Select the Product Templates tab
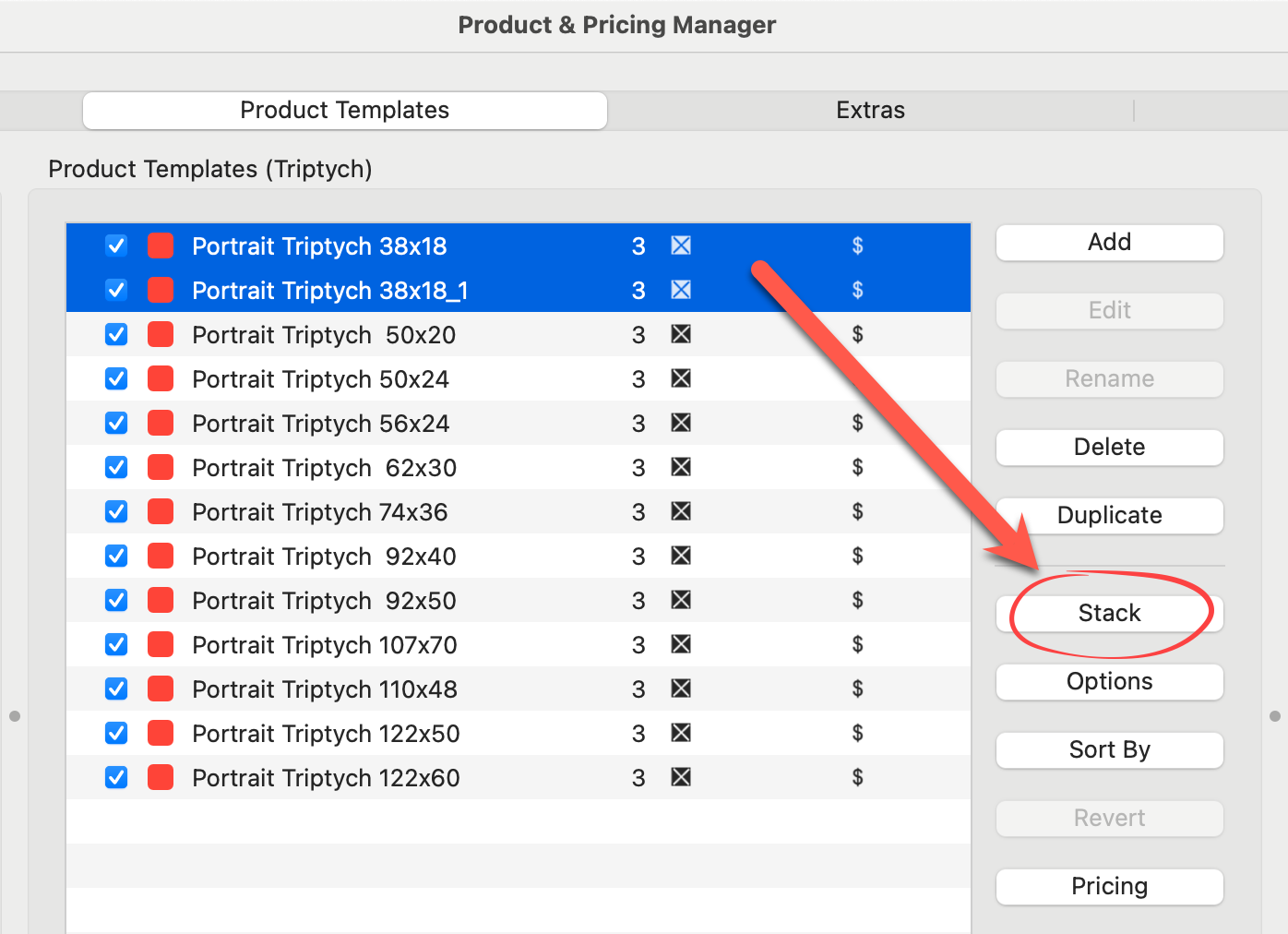 click(x=344, y=111)
